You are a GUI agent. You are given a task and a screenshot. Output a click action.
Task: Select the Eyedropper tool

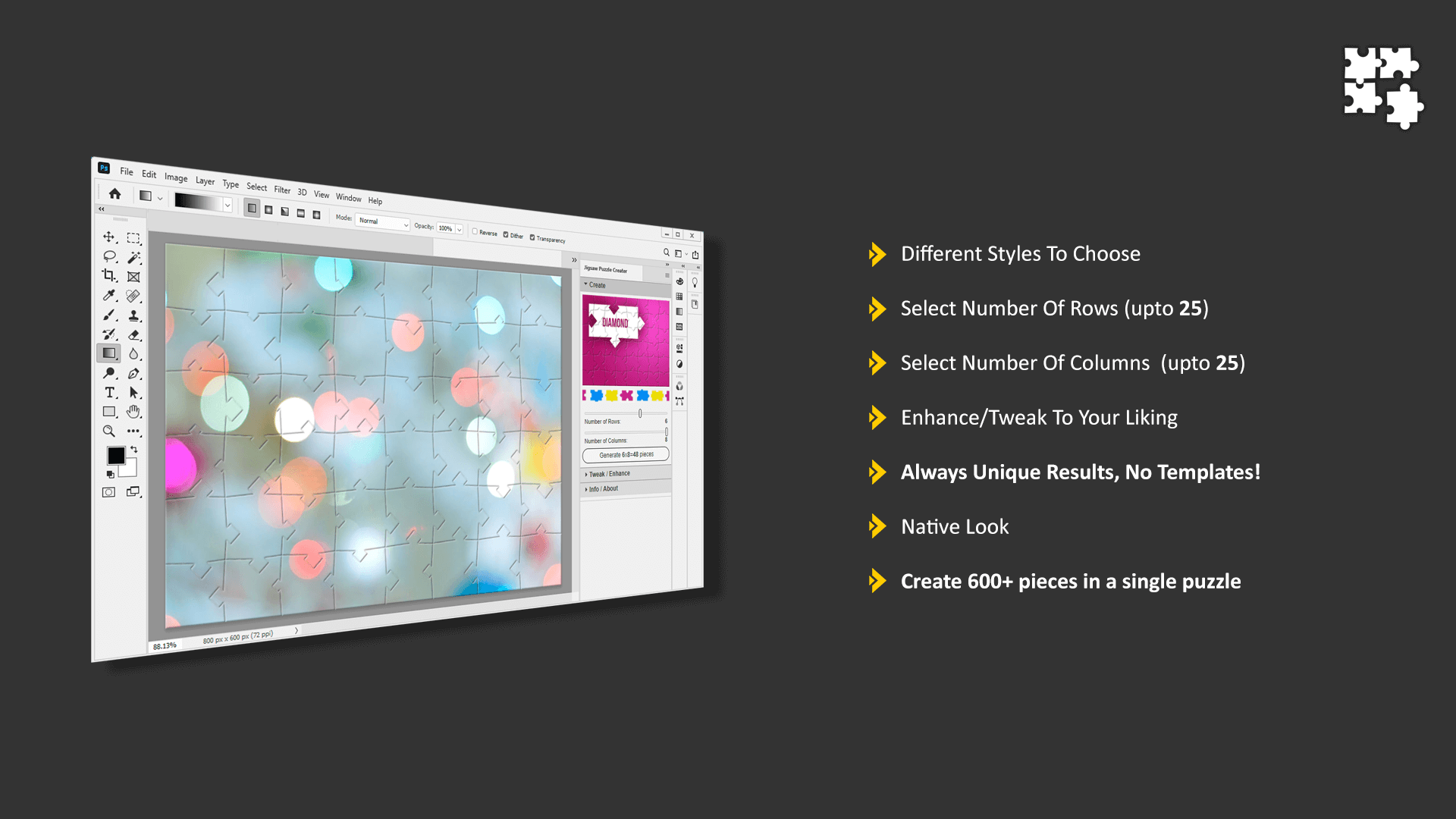point(109,297)
